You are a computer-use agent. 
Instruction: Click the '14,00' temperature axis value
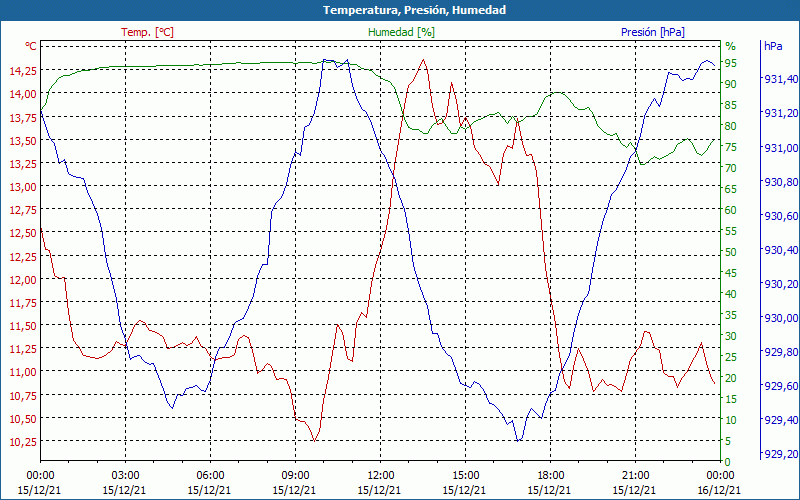click(23, 93)
